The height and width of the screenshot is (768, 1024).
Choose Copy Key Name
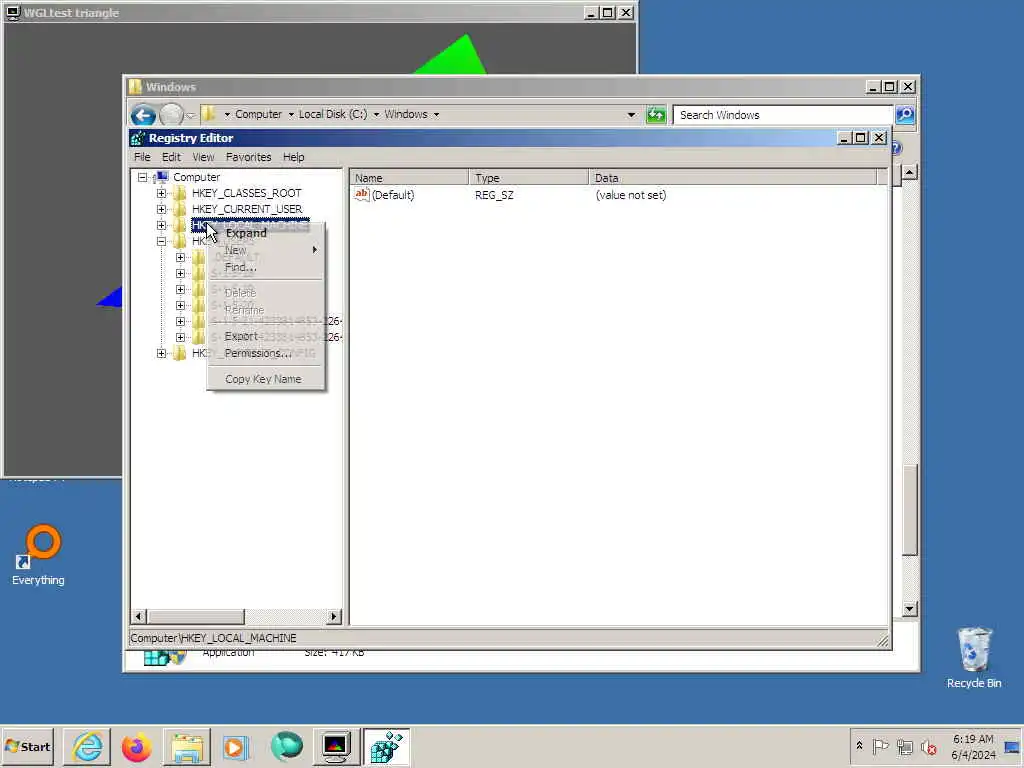265,379
